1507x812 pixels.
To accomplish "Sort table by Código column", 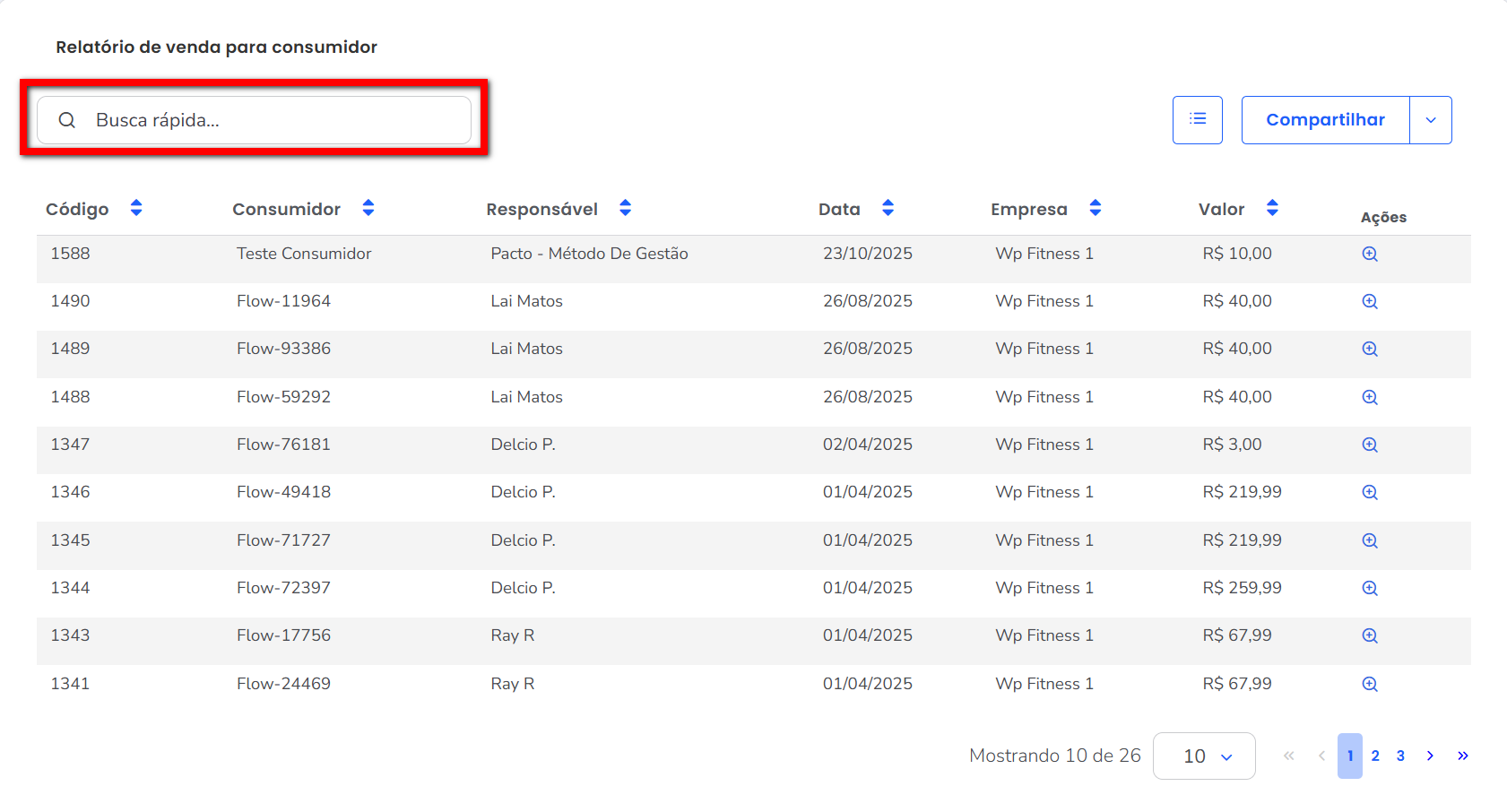I will pos(136,208).
